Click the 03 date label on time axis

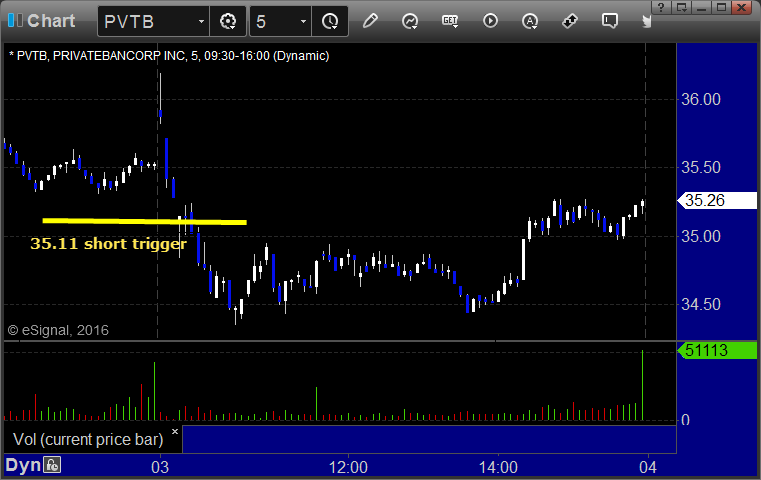(160, 467)
